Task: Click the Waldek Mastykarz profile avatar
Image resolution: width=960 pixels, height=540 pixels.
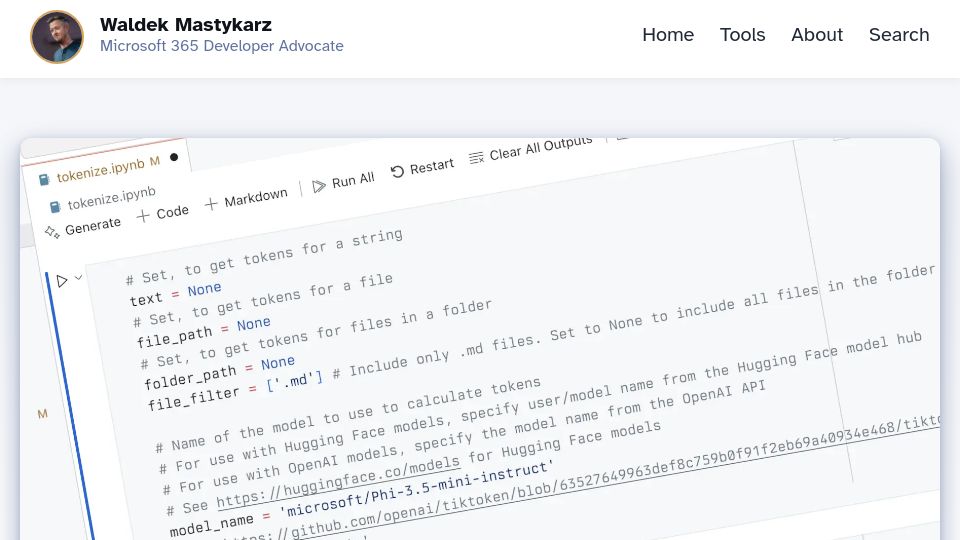Action: click(57, 37)
